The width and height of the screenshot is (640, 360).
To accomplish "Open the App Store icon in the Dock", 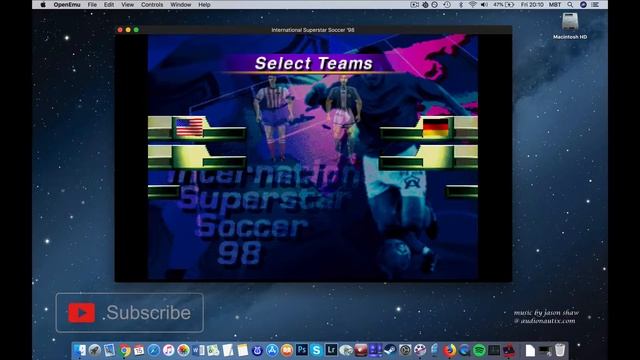I will pyautogui.click(x=272, y=350).
